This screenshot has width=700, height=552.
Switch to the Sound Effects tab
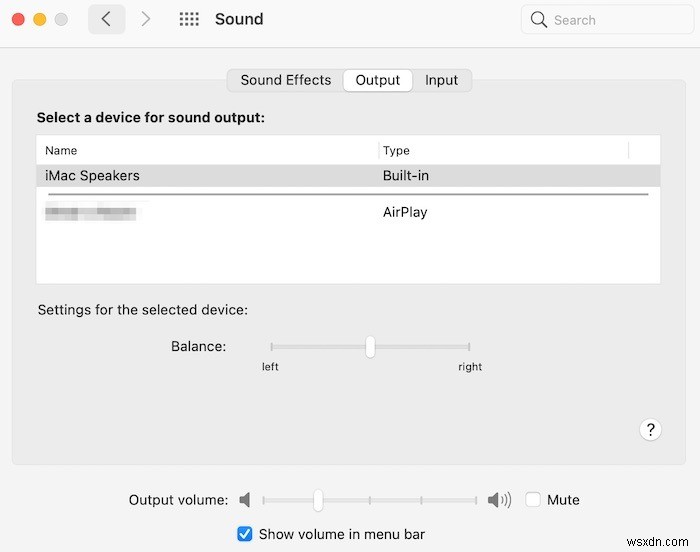pyautogui.click(x=285, y=80)
